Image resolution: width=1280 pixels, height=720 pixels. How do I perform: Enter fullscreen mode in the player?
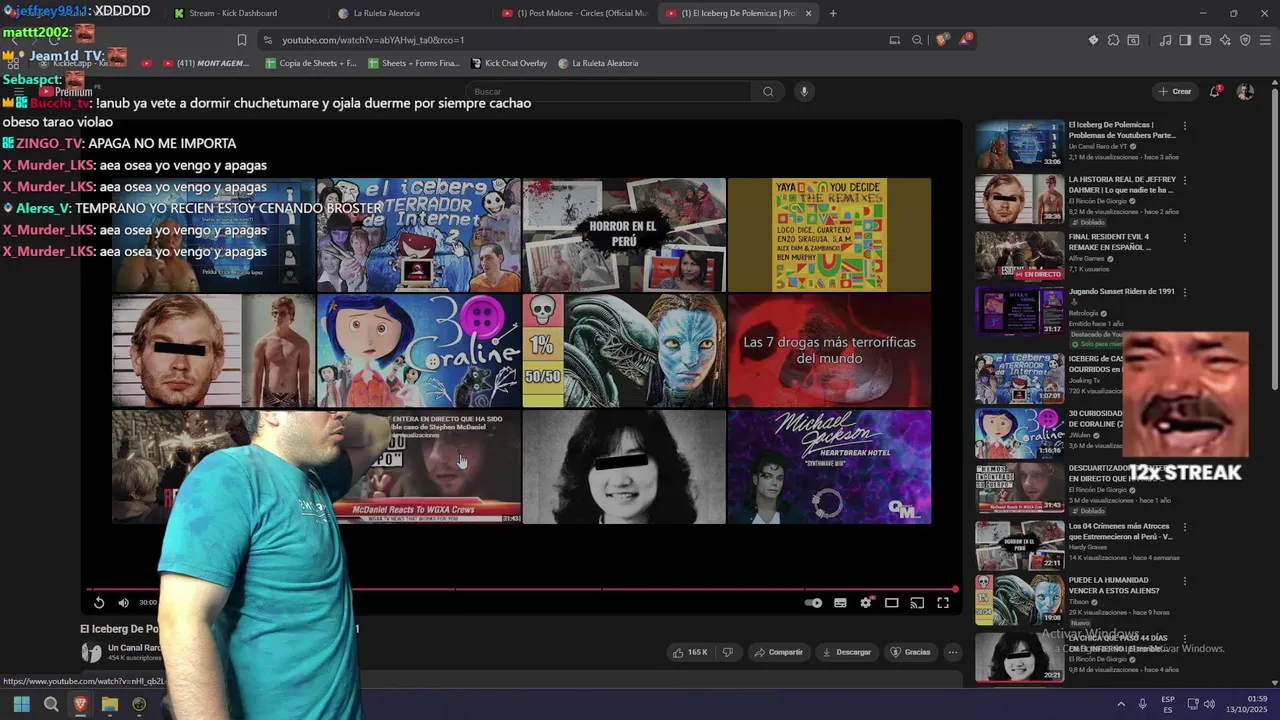pos(943,603)
